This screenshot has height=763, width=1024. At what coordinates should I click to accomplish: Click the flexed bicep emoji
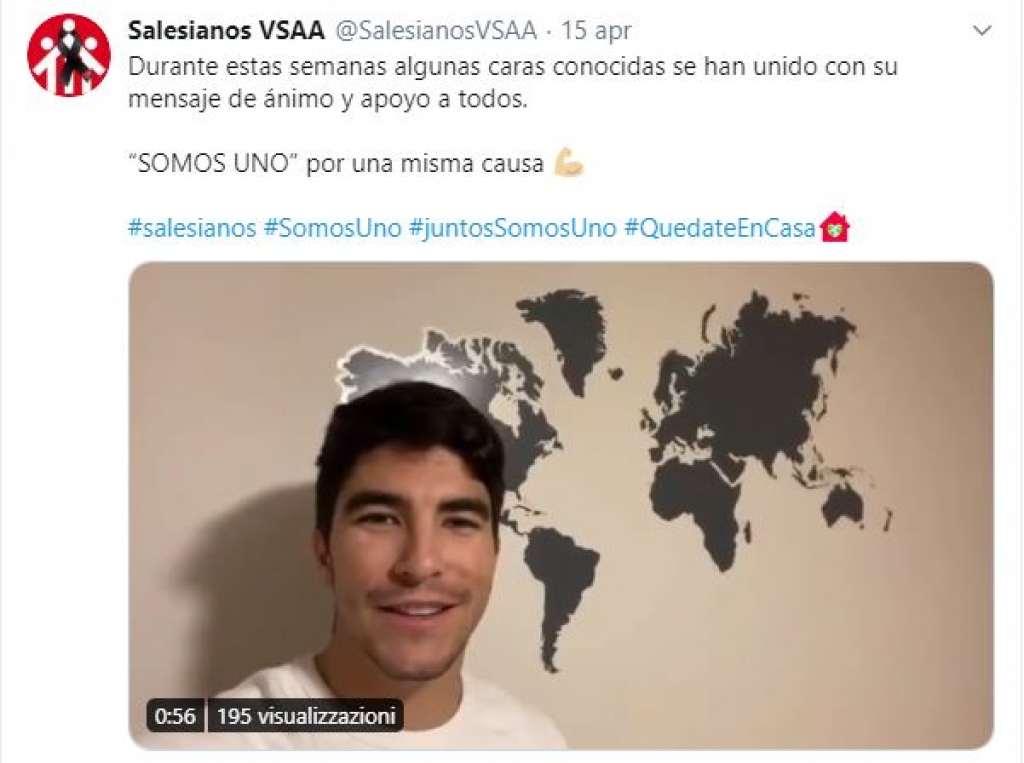click(568, 163)
